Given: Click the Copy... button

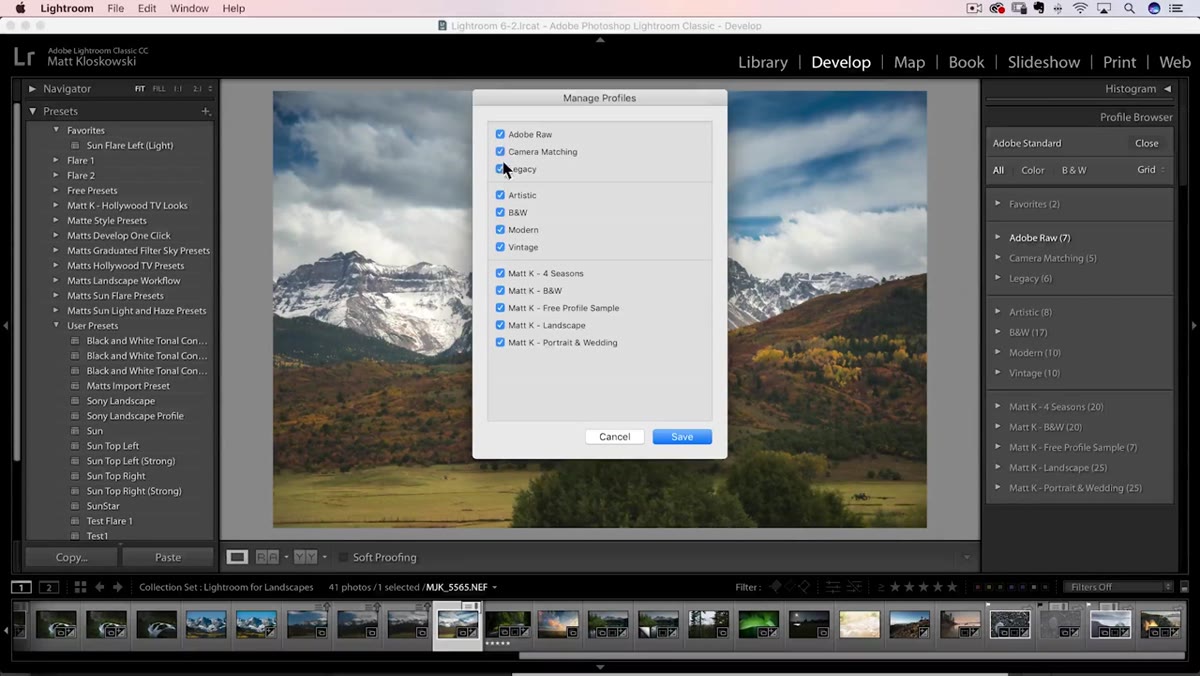Looking at the screenshot, I should click(72, 557).
